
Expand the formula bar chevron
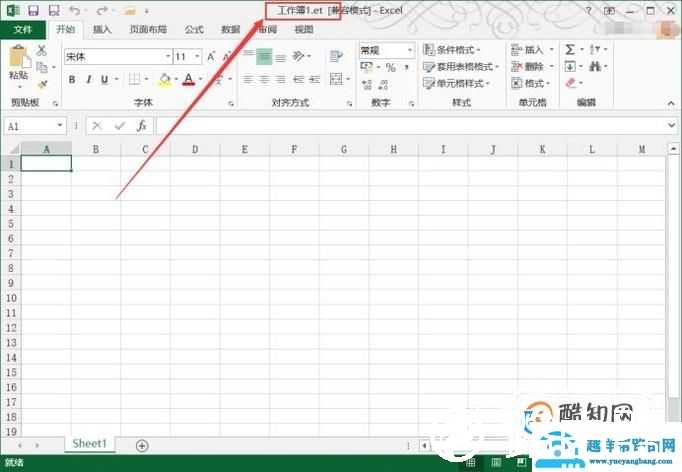tap(671, 126)
